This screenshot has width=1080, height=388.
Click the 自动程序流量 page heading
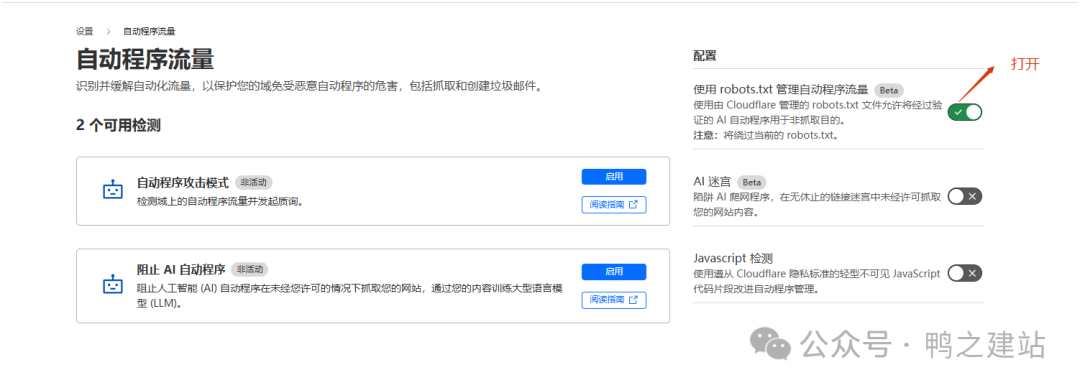coord(145,60)
